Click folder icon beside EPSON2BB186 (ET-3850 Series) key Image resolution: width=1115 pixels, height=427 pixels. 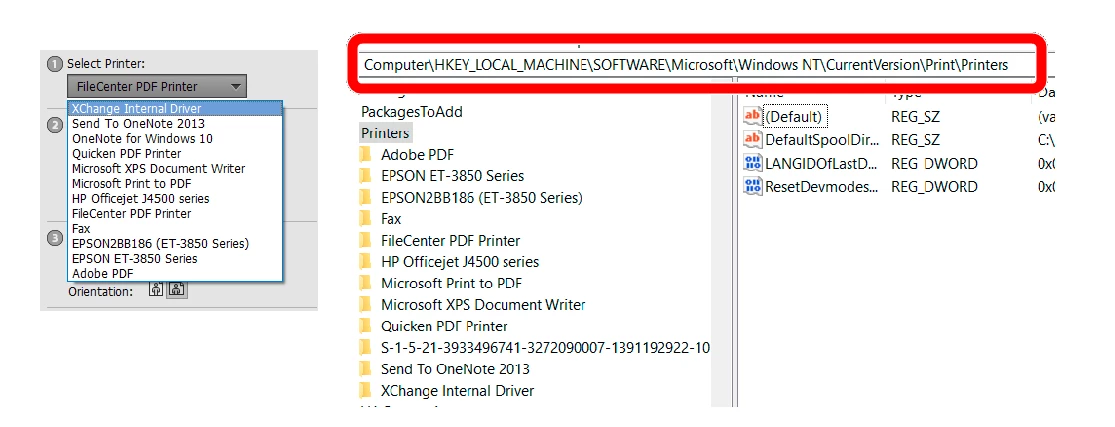[366, 197]
